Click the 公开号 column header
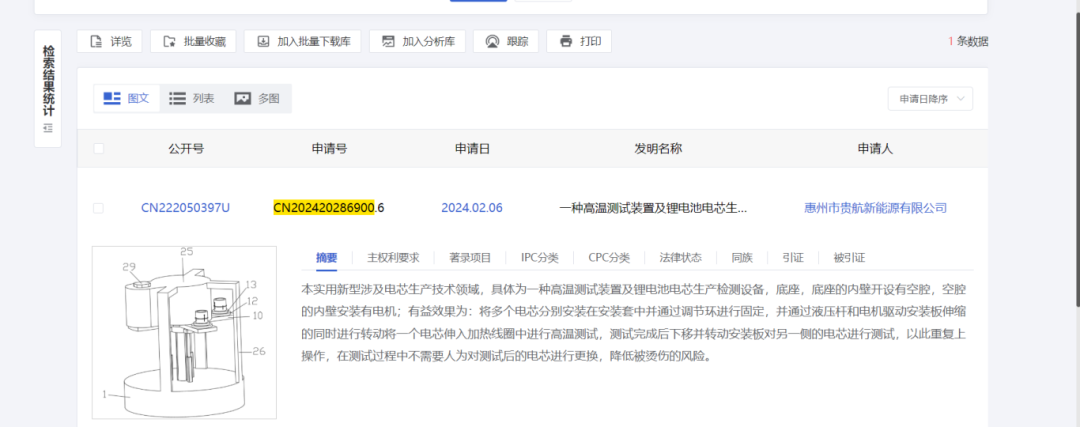This screenshot has width=1080, height=427. 186,149
